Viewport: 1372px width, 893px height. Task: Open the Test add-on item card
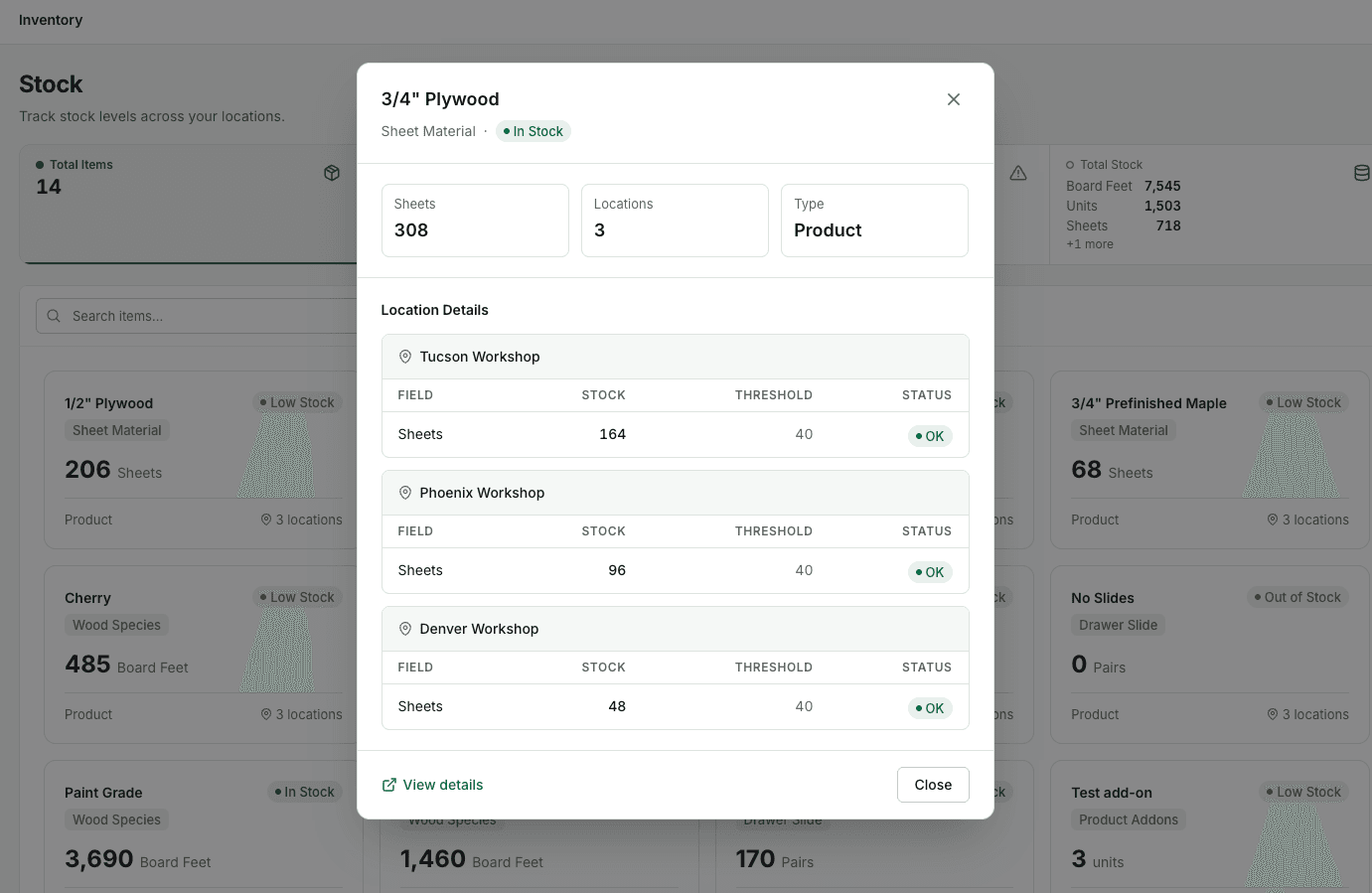[x=1209, y=826]
